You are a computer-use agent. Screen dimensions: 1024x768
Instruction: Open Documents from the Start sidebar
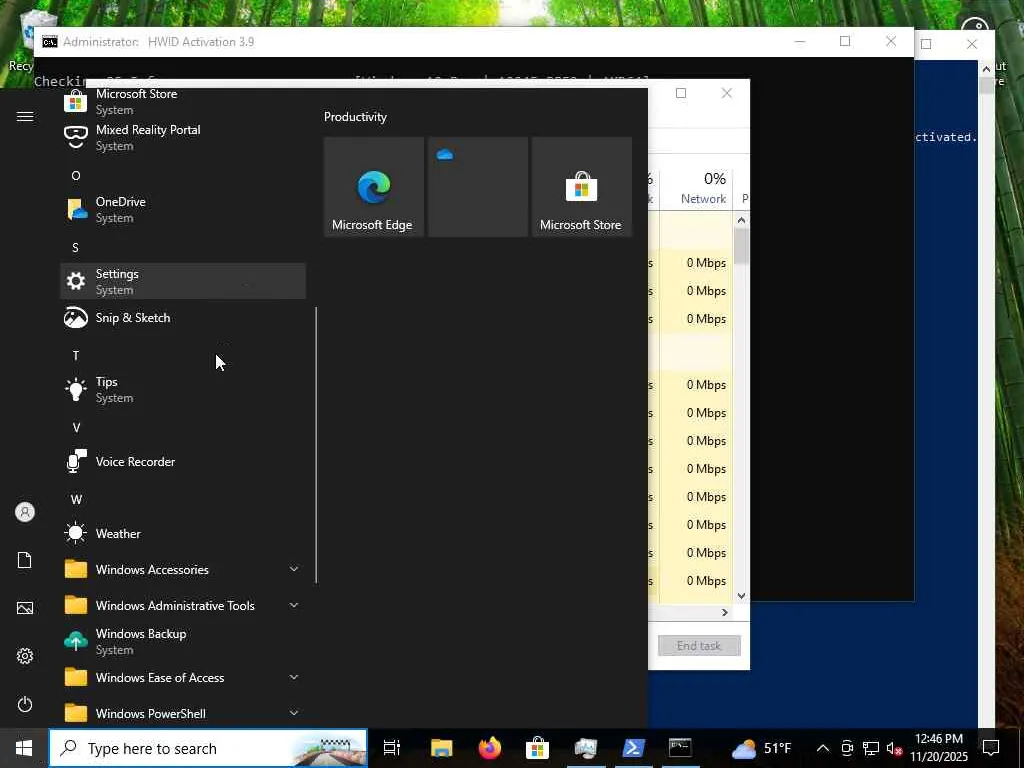25,560
